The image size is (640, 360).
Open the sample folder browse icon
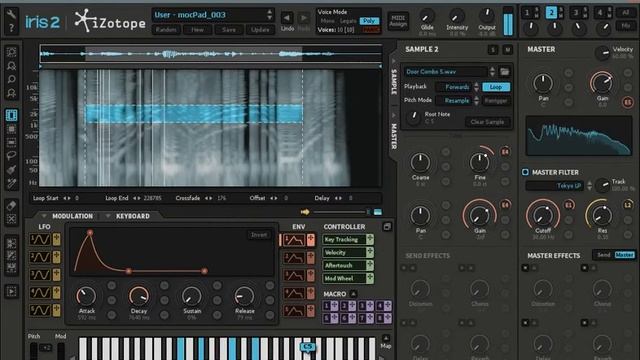[505, 72]
